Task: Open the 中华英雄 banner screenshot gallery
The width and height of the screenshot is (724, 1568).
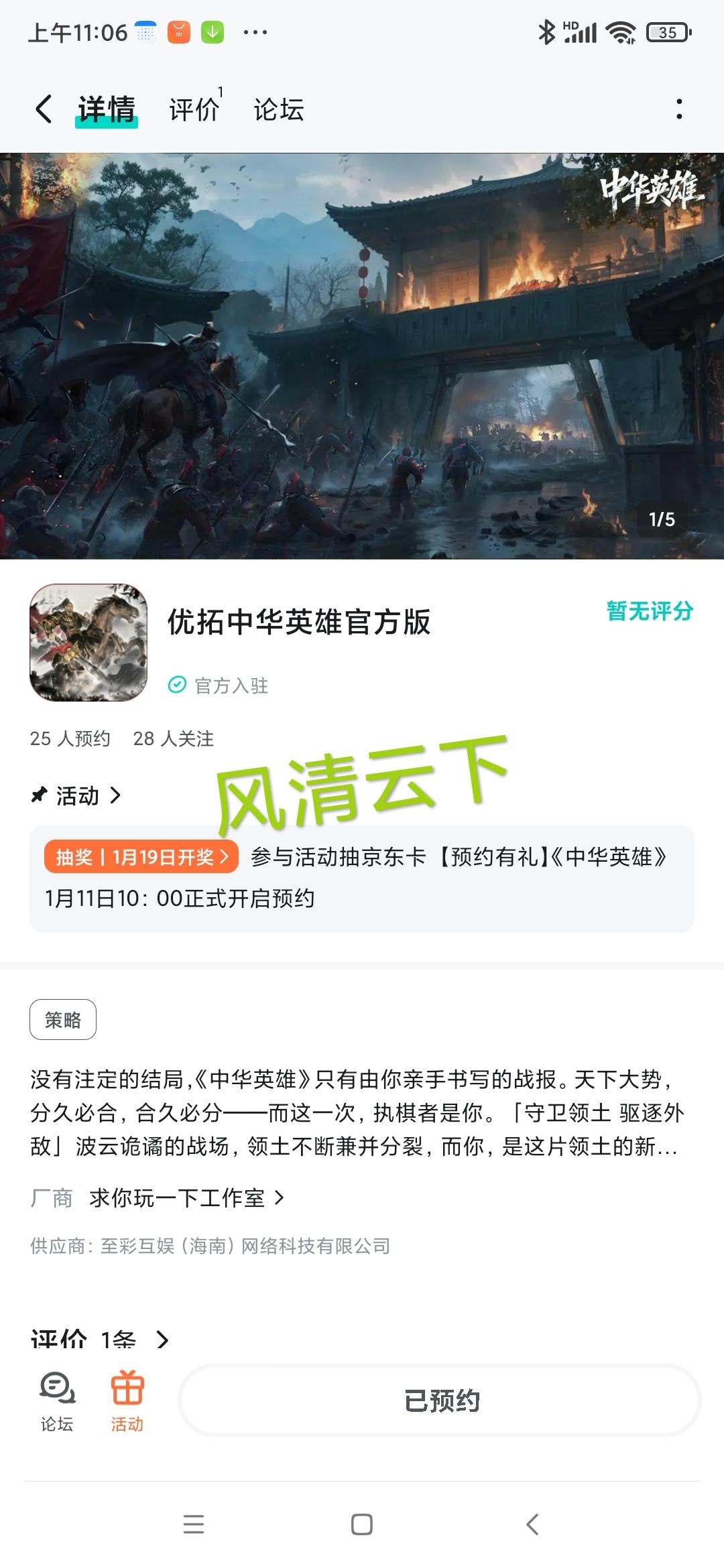Action: (x=362, y=356)
